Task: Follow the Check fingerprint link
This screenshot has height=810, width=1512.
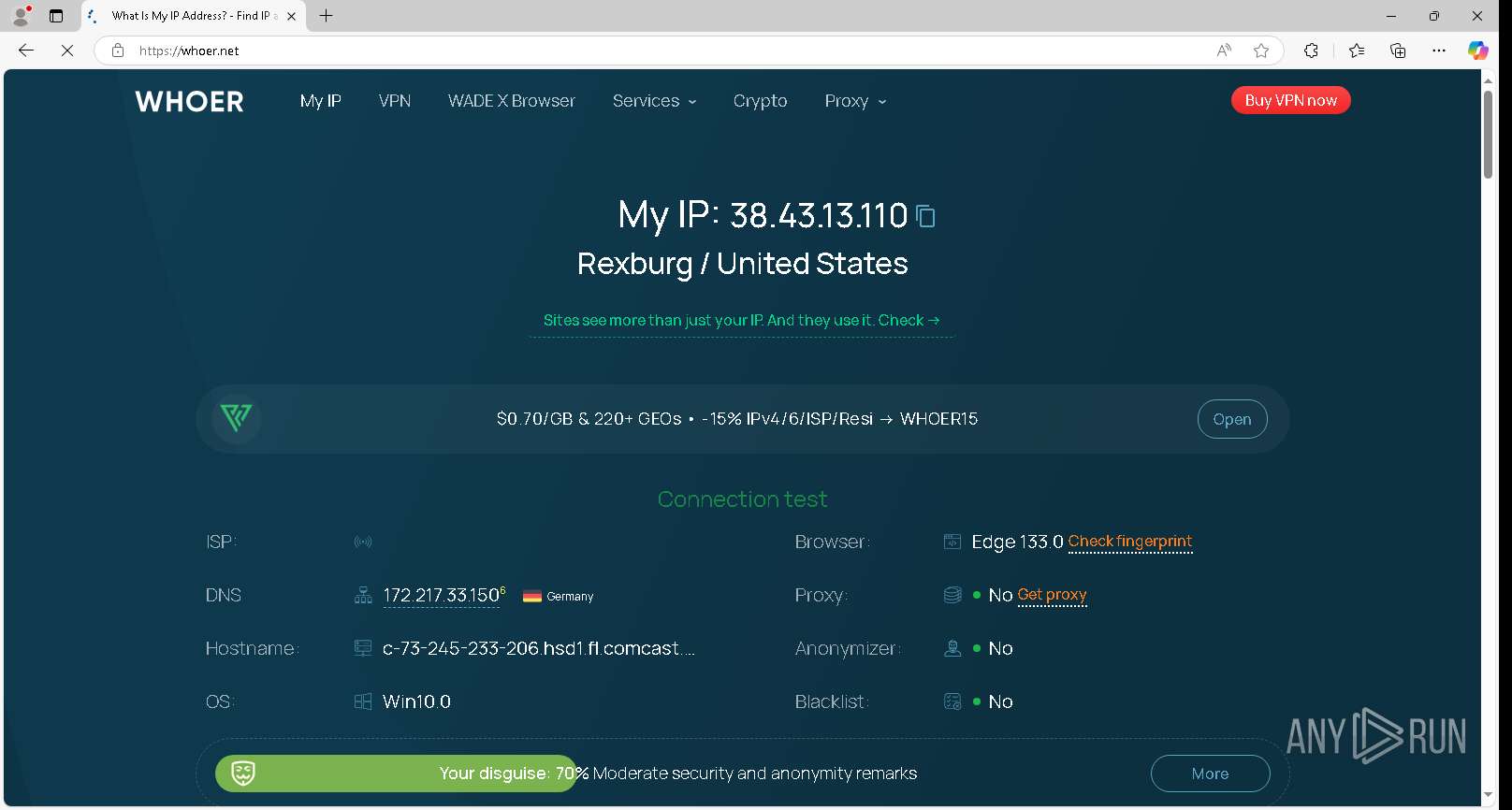Action: click(1130, 542)
